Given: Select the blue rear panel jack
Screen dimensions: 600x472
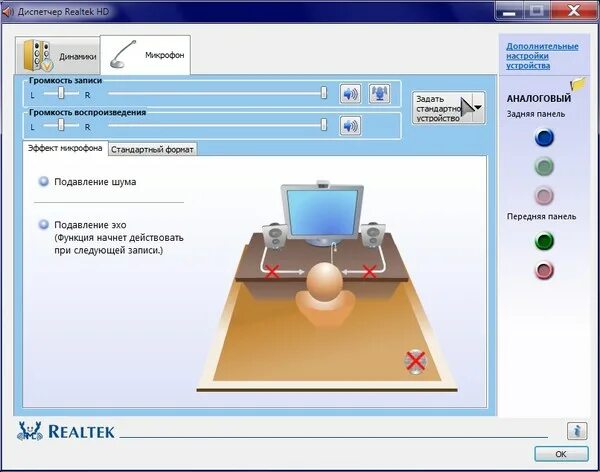Looking at the screenshot, I should (544, 138).
